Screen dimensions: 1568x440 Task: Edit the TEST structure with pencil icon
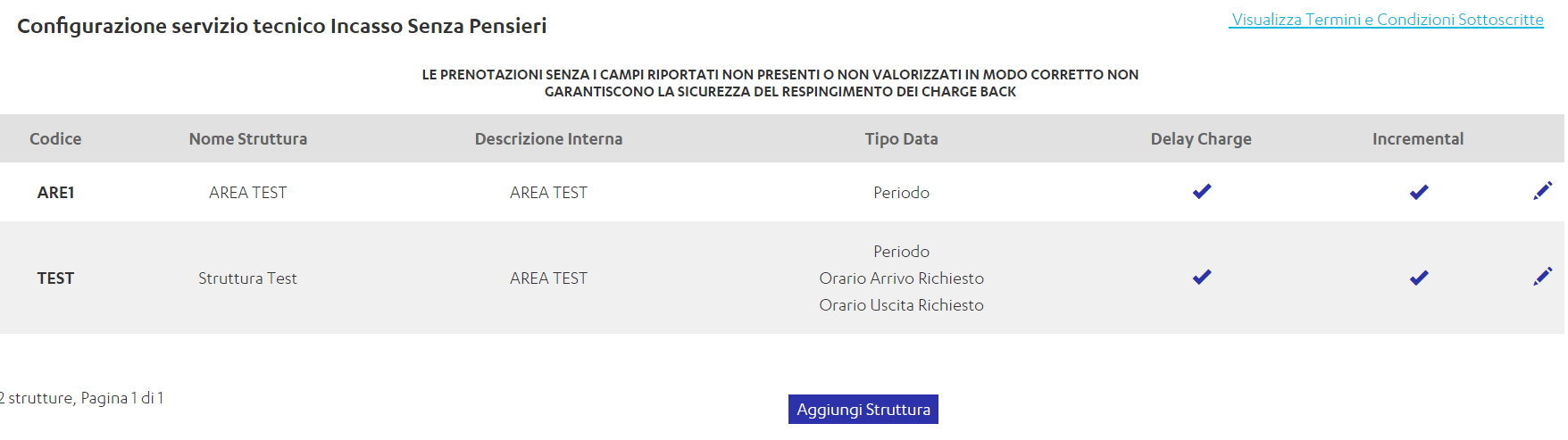point(1542,277)
